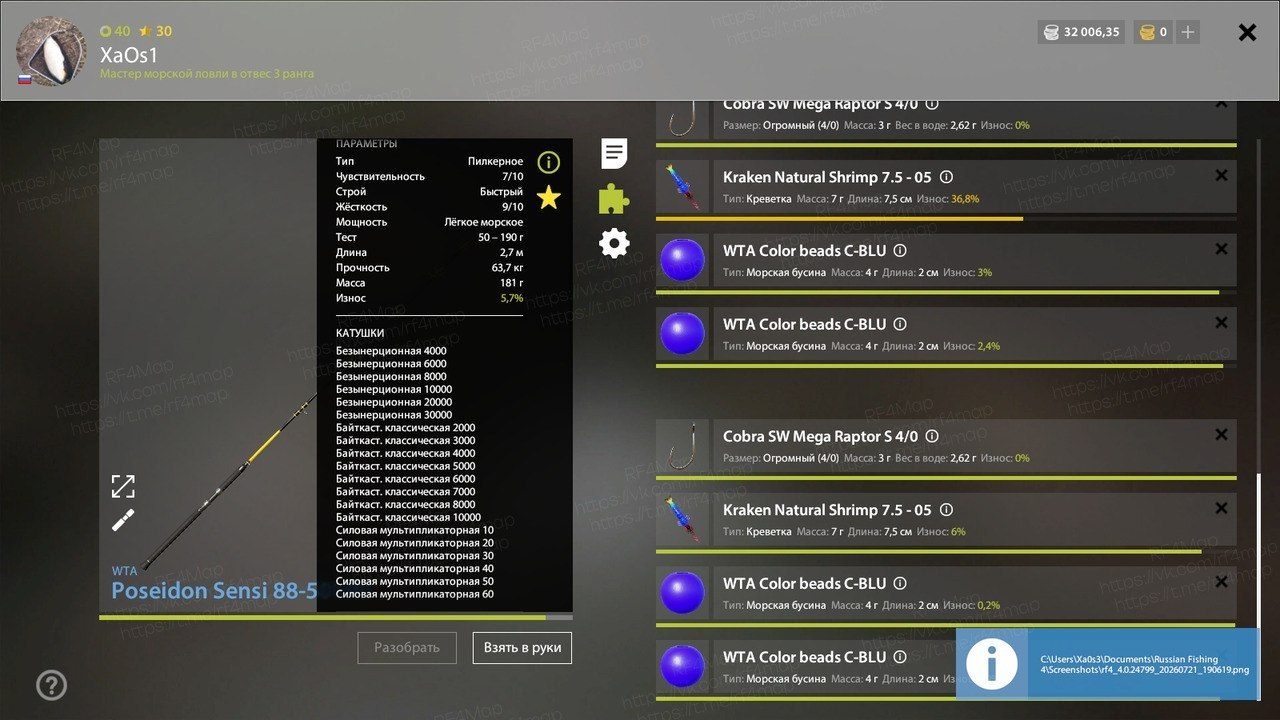
Task: Open the gear settings tab icon
Action: pyautogui.click(x=614, y=243)
